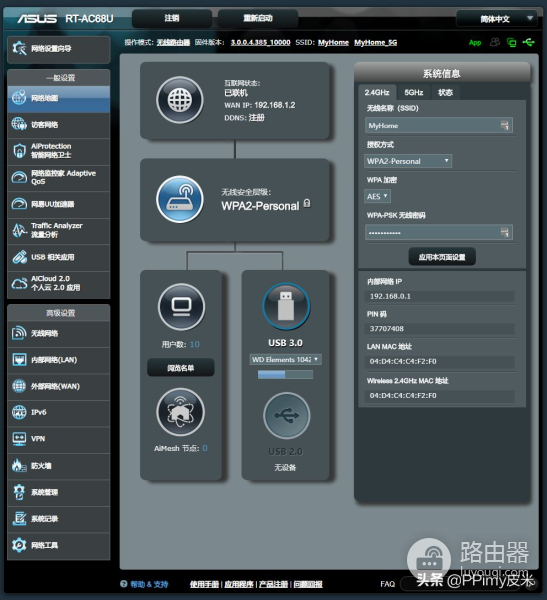Viewport: 547px width, 600px height.
Task: Open IPv6 sidebar icon
Action: click(19, 412)
